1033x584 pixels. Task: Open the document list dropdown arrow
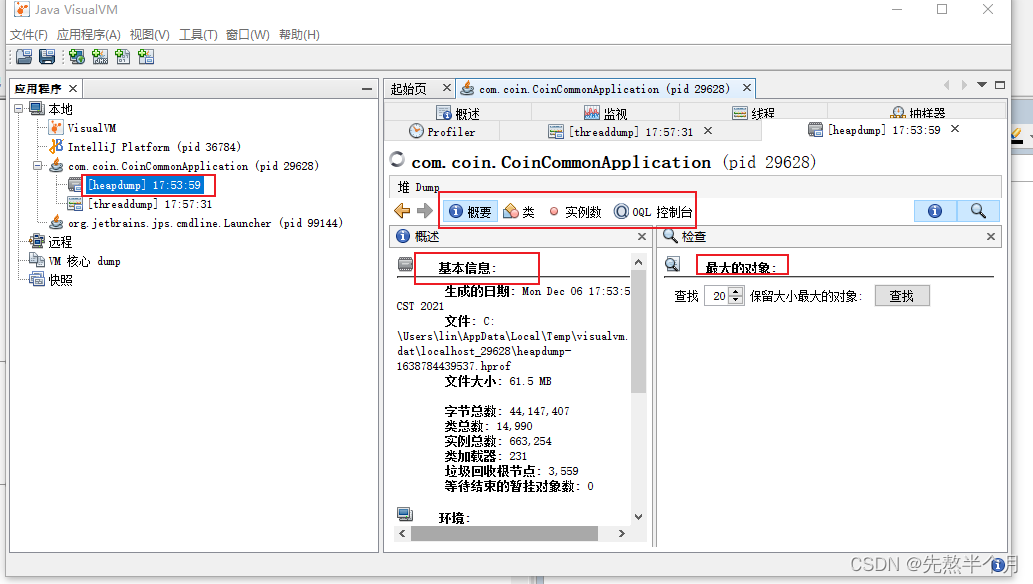[x=982, y=84]
